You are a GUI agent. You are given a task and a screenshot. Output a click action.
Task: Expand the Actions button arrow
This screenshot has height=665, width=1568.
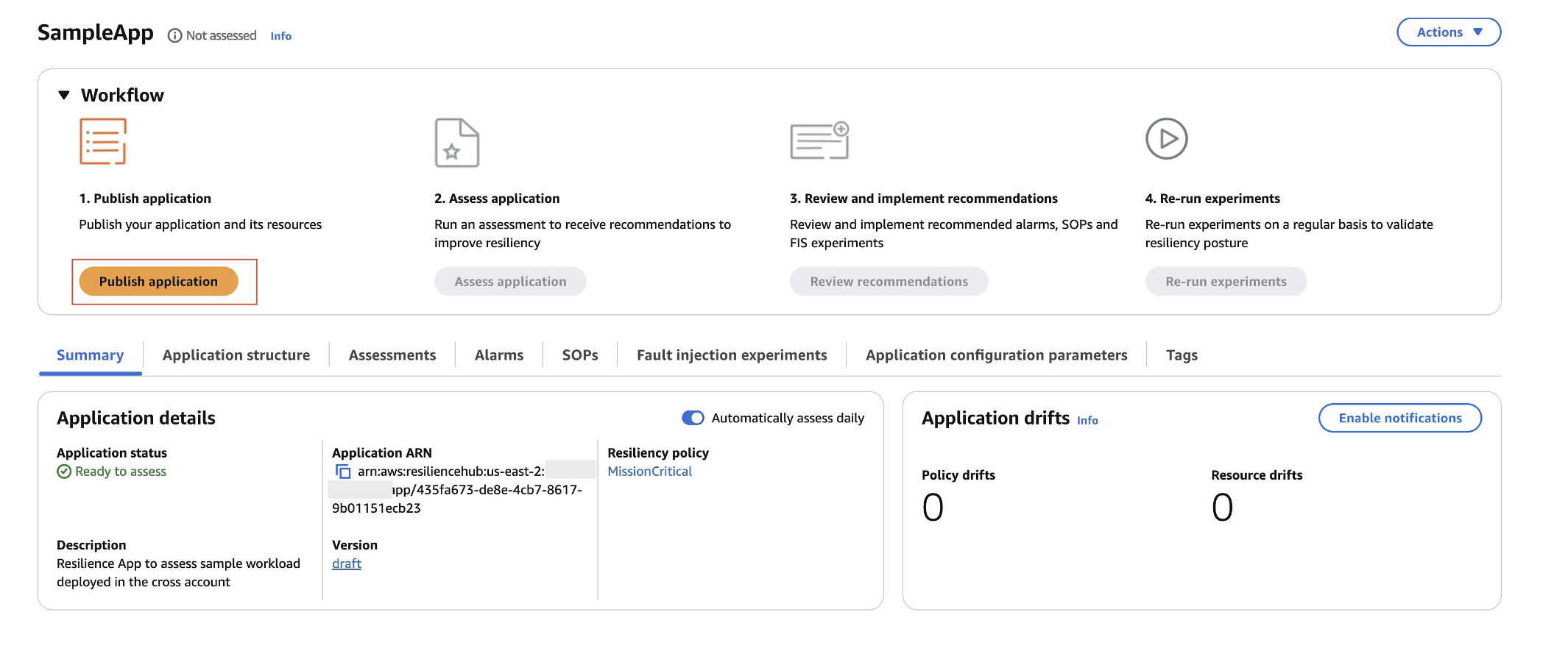pos(1477,32)
